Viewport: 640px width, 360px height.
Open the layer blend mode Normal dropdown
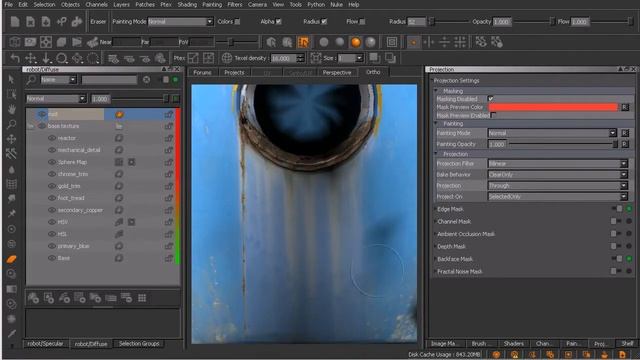[56, 99]
